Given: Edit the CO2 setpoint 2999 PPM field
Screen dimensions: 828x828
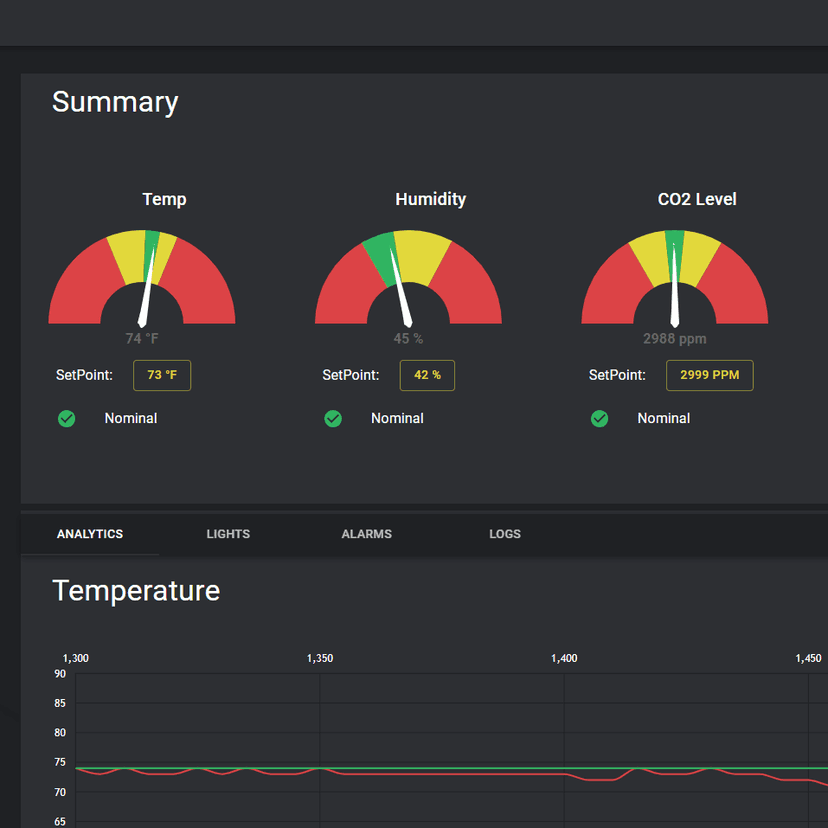Looking at the screenshot, I should tap(710, 375).
